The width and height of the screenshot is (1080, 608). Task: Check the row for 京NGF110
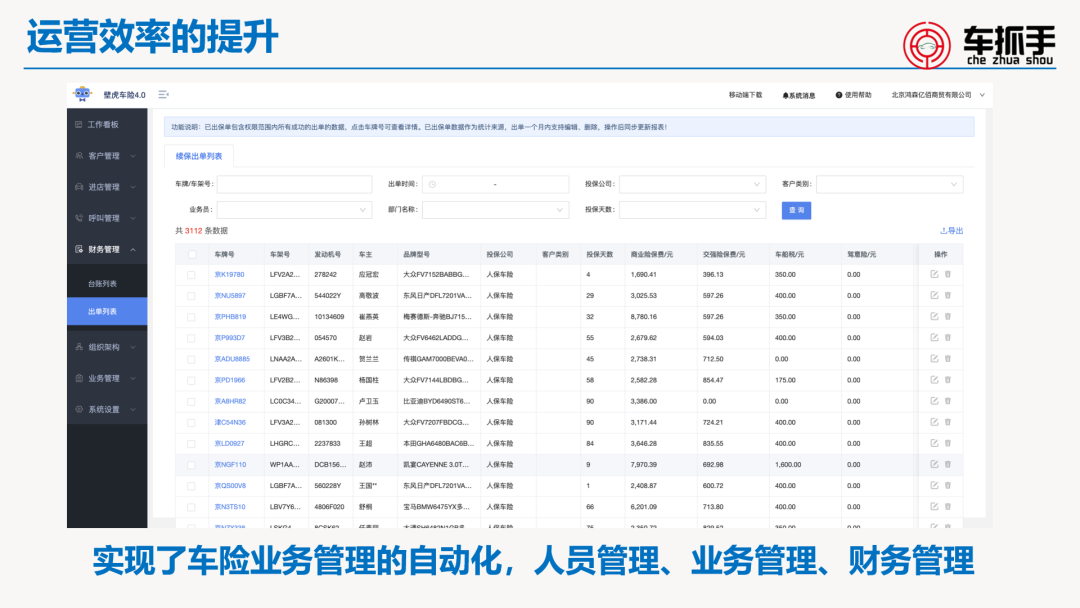pos(191,465)
